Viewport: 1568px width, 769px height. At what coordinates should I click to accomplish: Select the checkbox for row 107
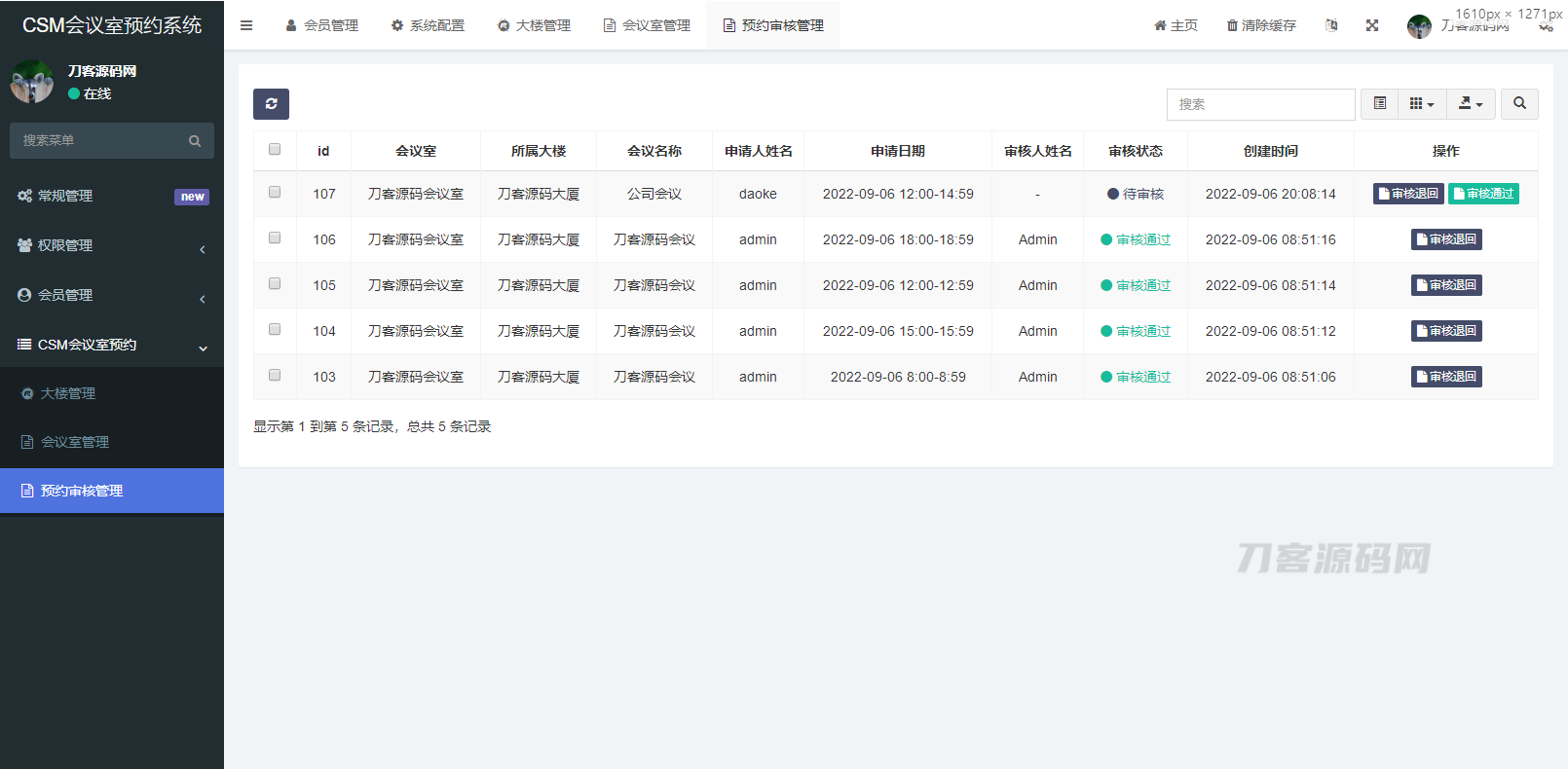tap(275, 193)
